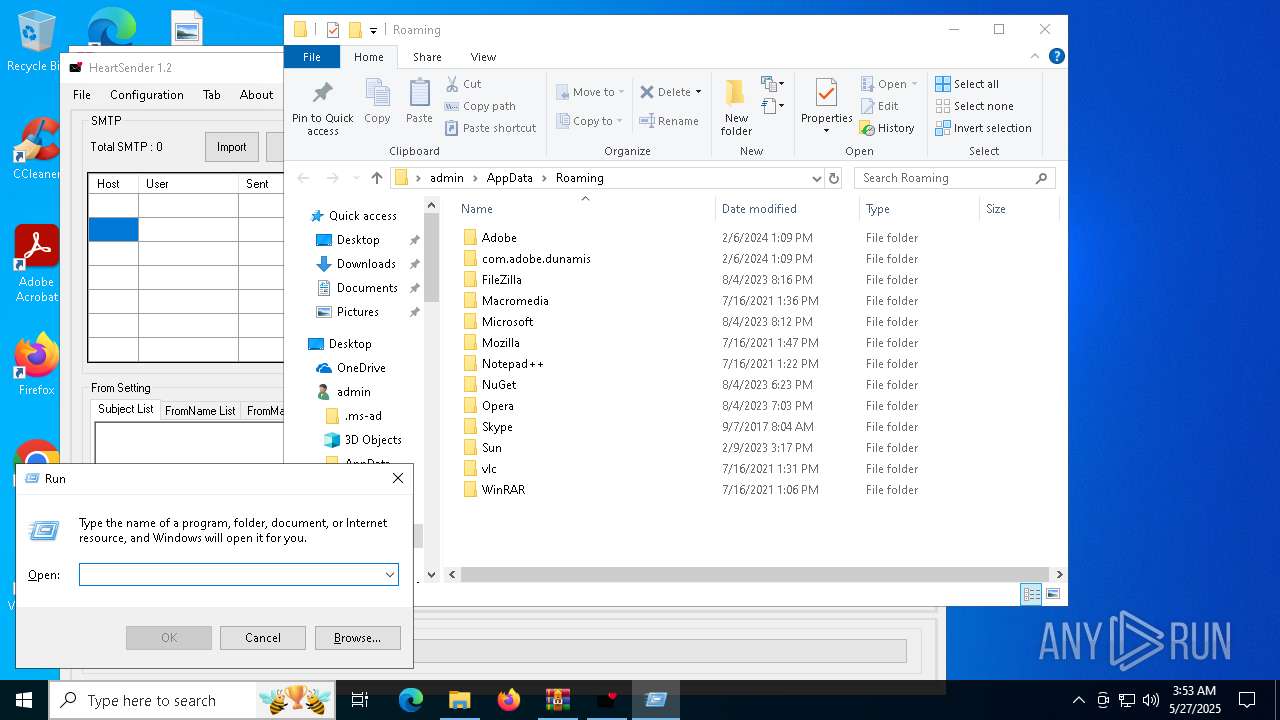The width and height of the screenshot is (1280, 720).
Task: Click Windows Start button
Action: pos(23,700)
